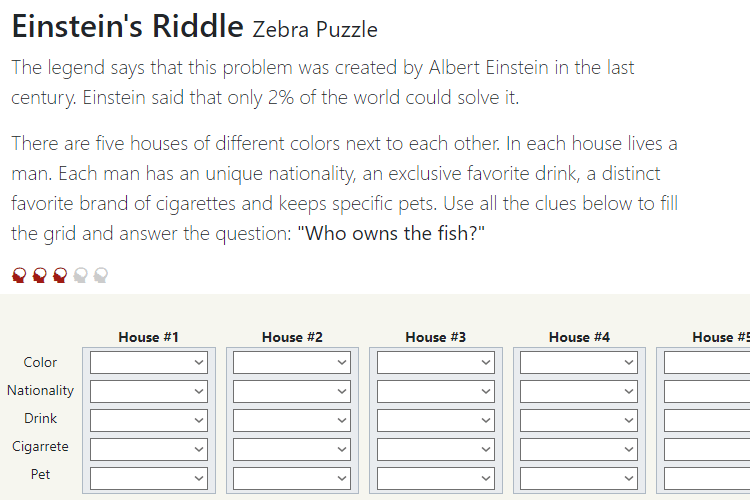The height and width of the screenshot is (500, 750).
Task: Expand the House #2 Drink dropdown
Action: pyautogui.click(x=292, y=420)
